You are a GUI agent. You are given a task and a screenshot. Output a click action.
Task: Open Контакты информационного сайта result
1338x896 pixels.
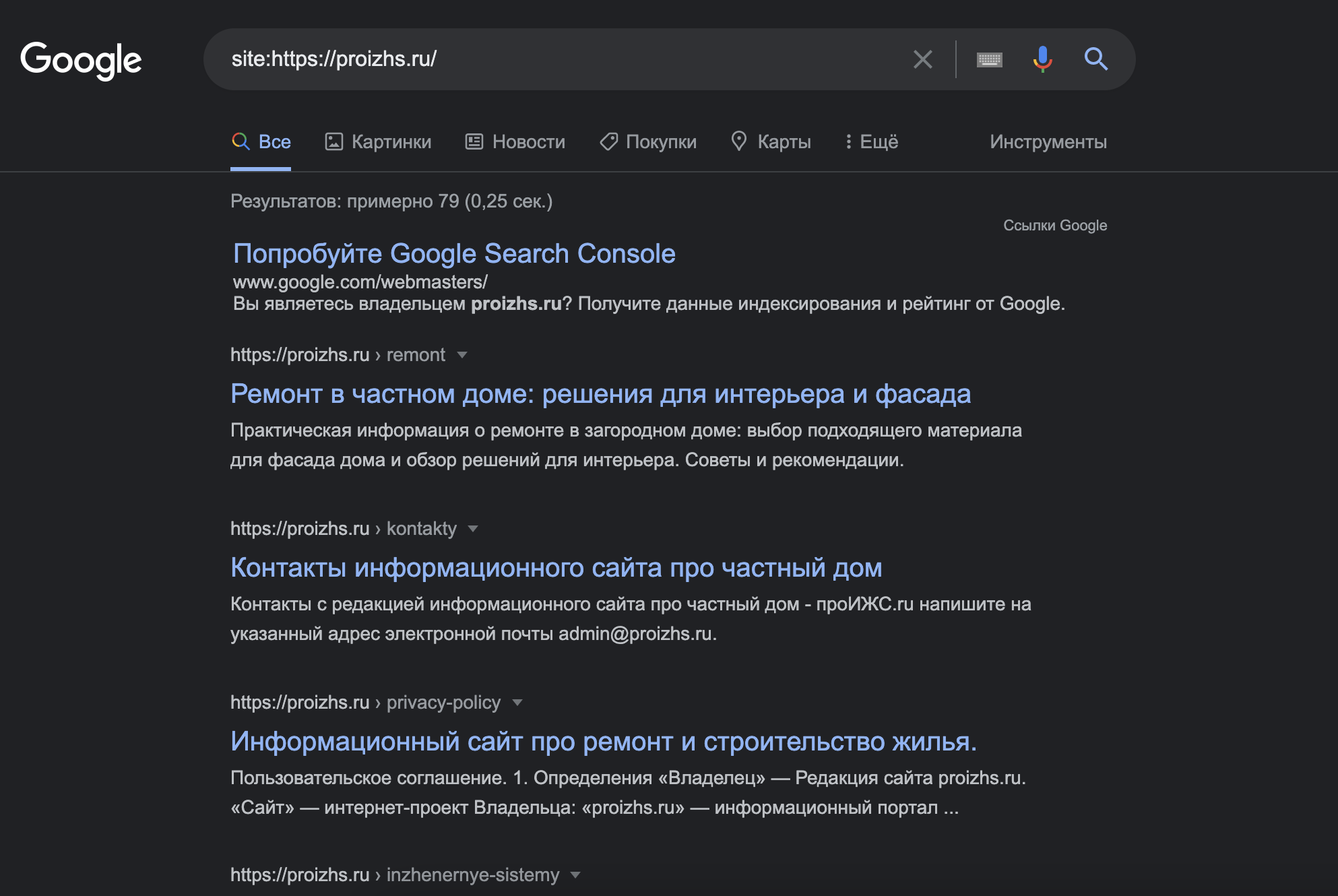[556, 567]
